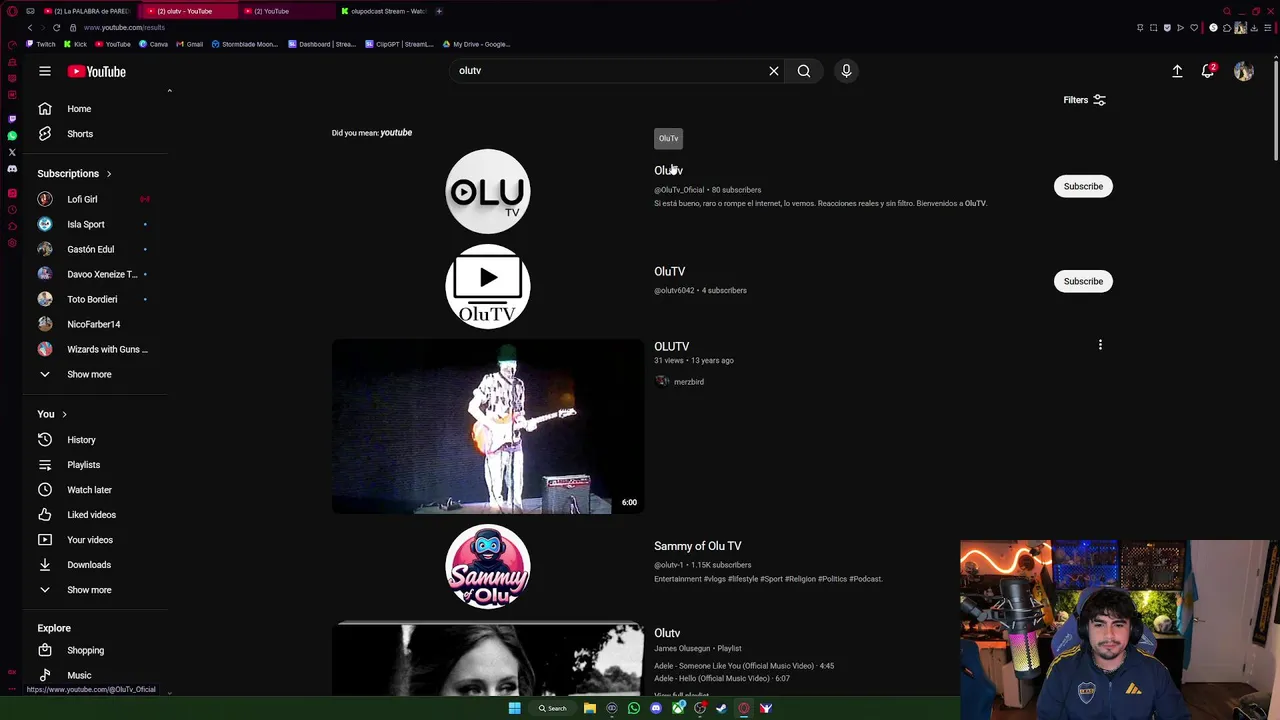Switch to the 'La PALABRA de PAREDES' tab
The height and width of the screenshot is (720, 1280).
(87, 11)
